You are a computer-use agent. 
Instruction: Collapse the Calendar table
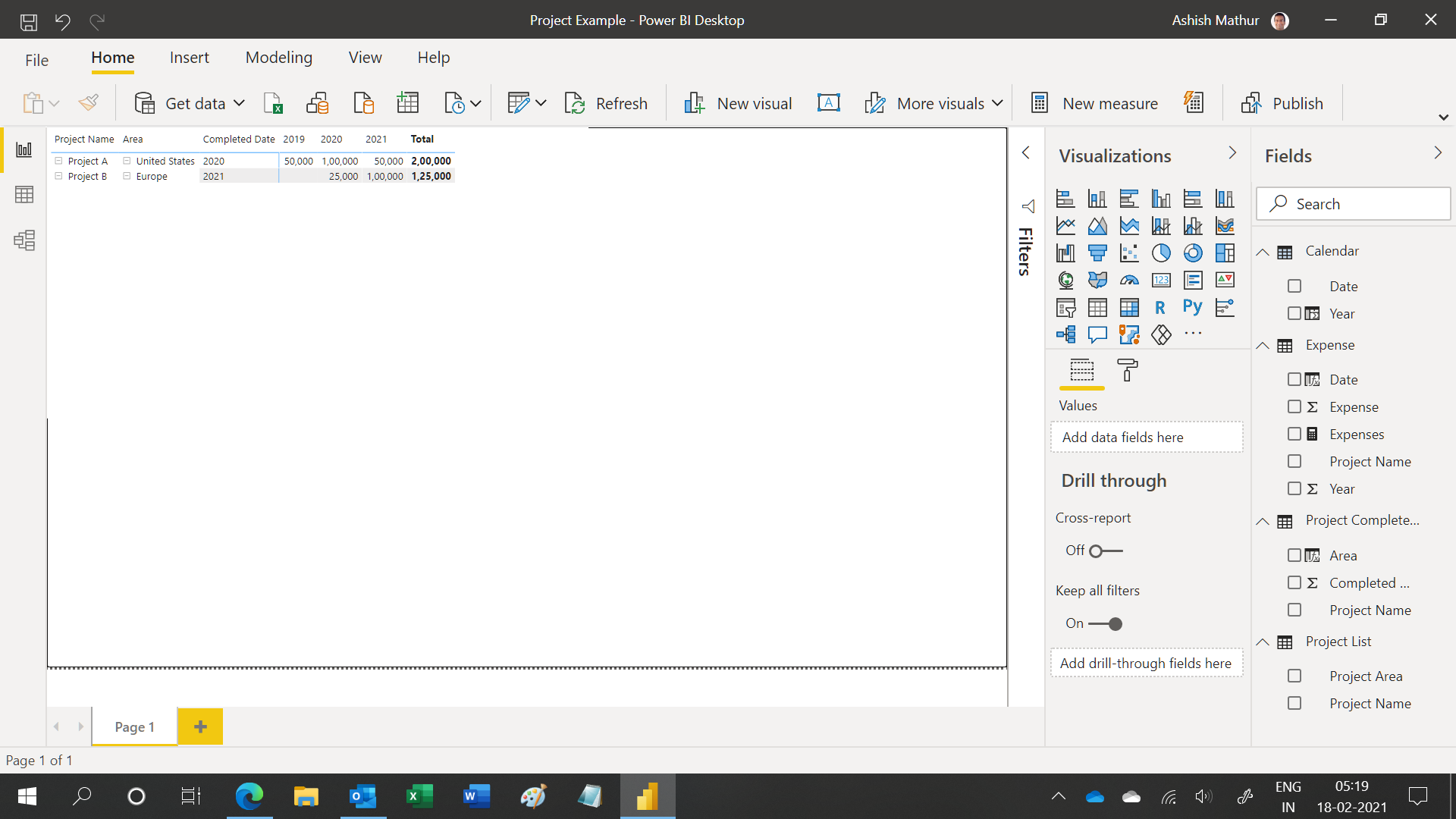[x=1263, y=252]
